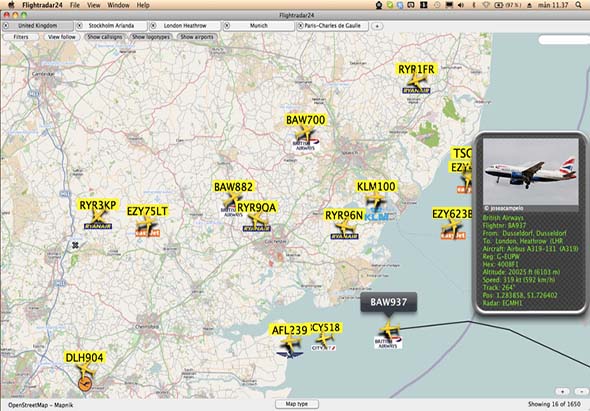Image resolution: width=590 pixels, height=411 pixels.
Task: Click the KLM100 aircraft icon
Action: click(x=376, y=199)
